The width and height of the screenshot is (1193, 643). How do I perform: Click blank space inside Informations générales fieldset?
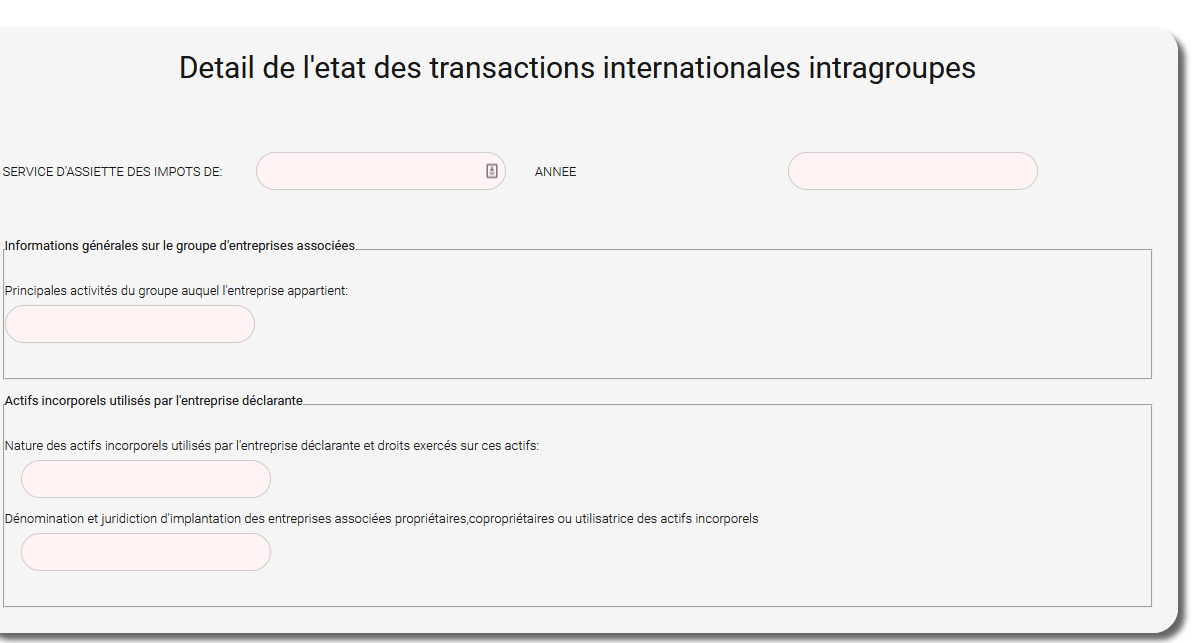[x=685, y=327]
